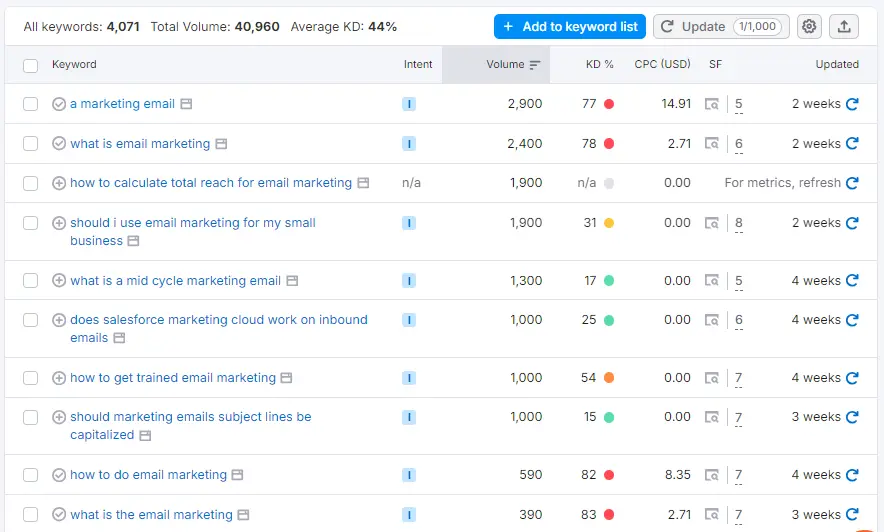Viewport: 884px width, 532px height.
Task: Tick checkbox for 'how to get trained email marketing'
Action: [x=31, y=378]
